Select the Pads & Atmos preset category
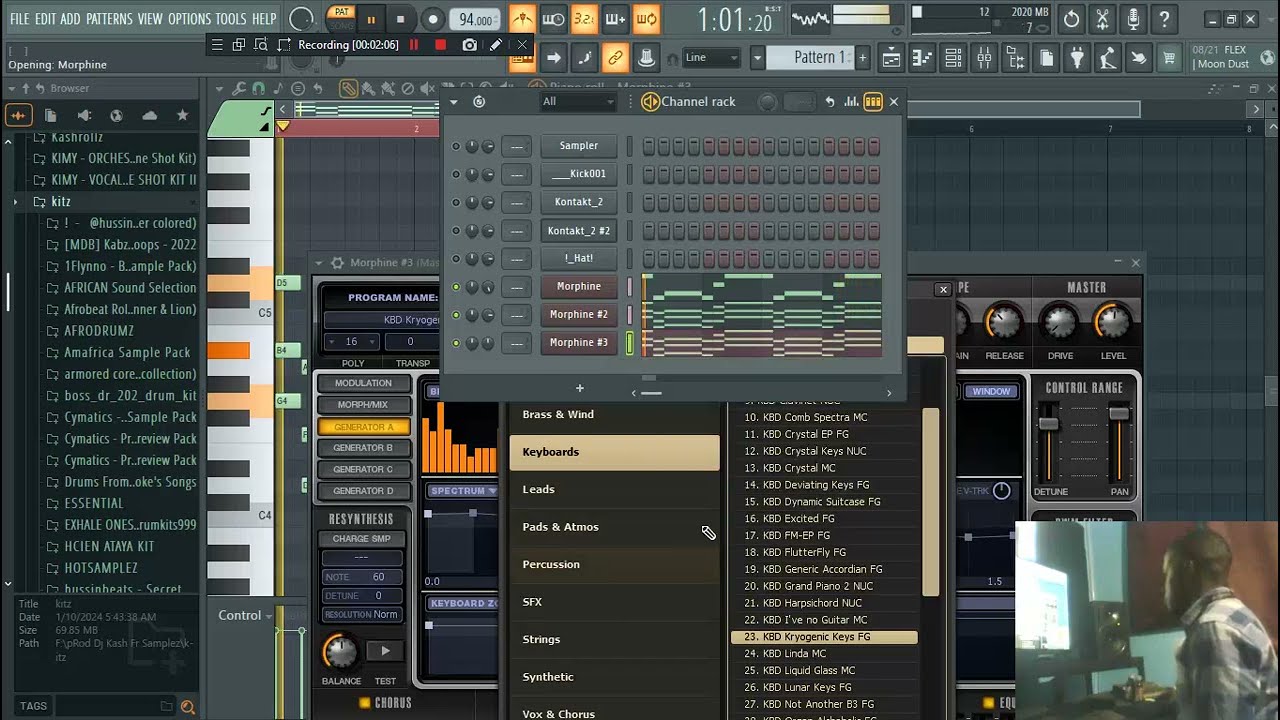Image resolution: width=1280 pixels, height=720 pixels. pyautogui.click(x=615, y=527)
